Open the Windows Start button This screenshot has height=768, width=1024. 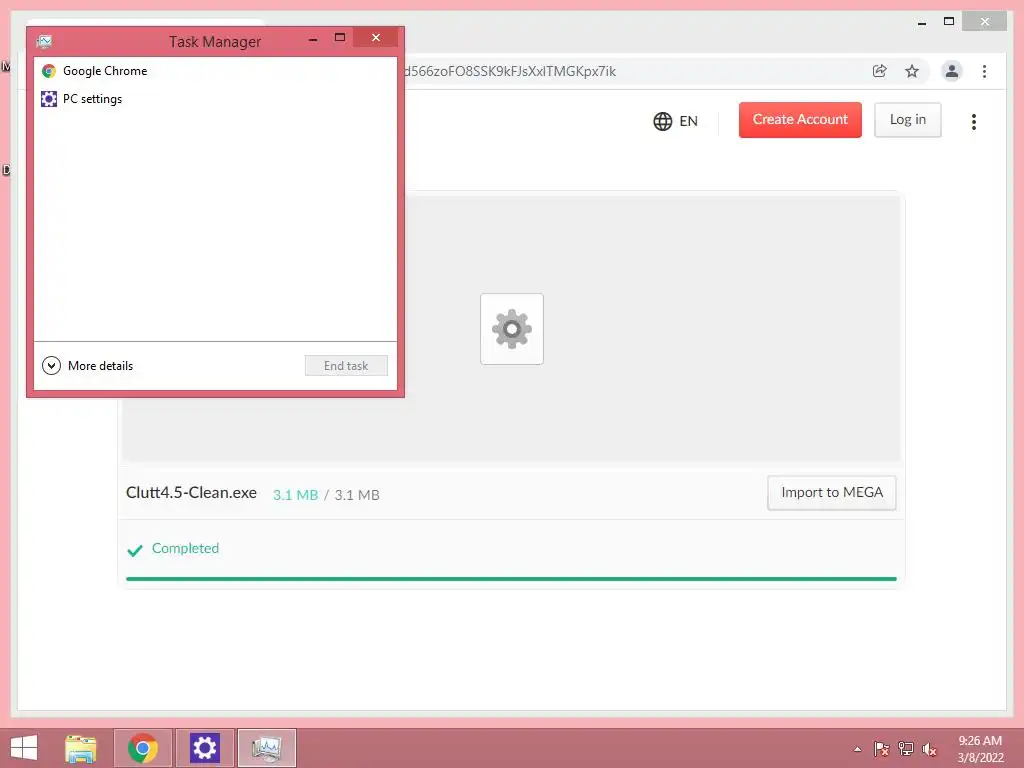click(x=24, y=748)
